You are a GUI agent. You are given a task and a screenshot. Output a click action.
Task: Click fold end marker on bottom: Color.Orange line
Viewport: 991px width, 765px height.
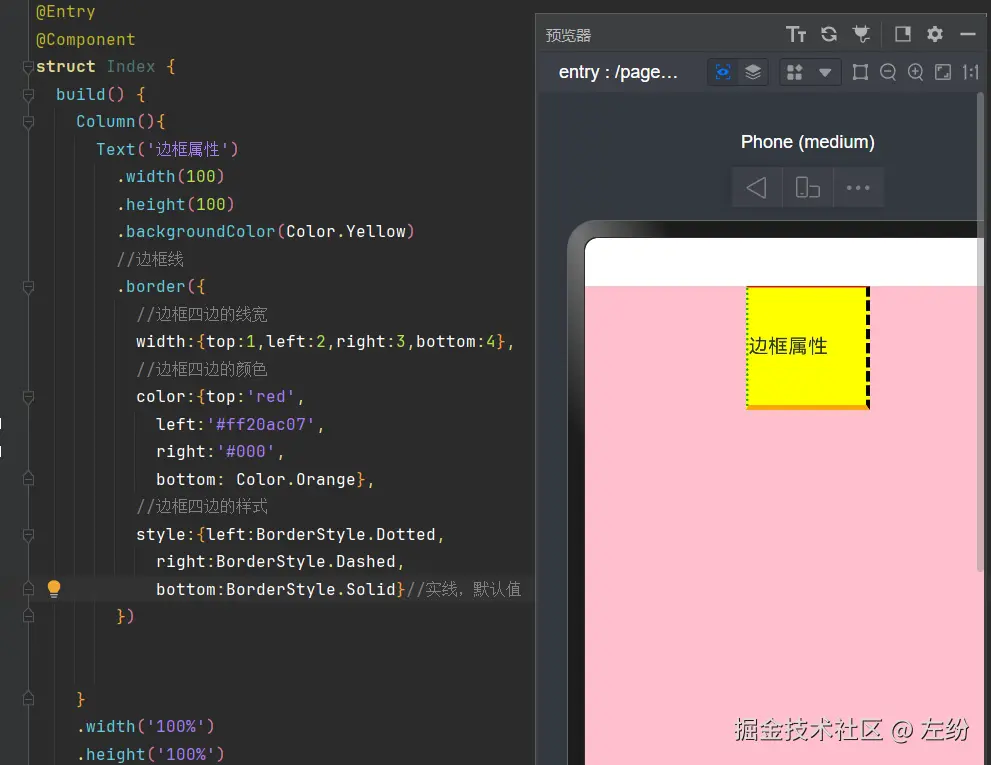28,479
